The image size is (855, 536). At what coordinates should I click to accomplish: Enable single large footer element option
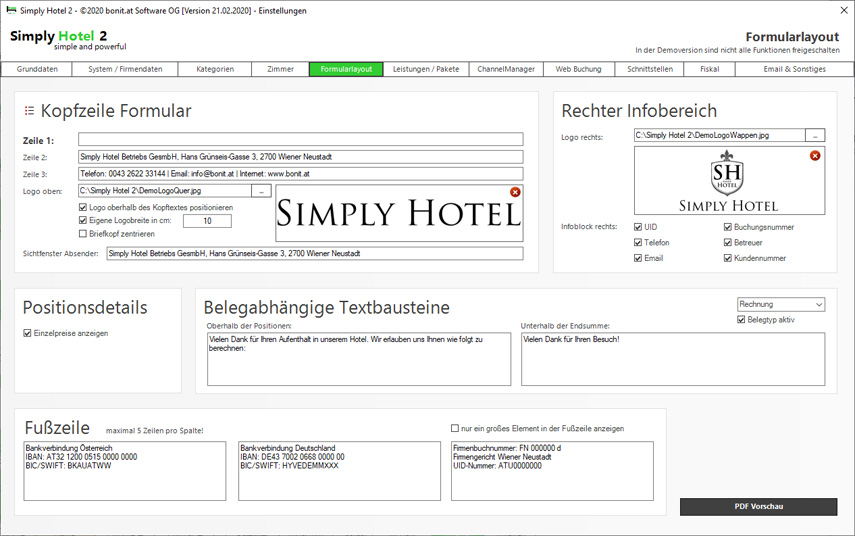pyautogui.click(x=455, y=429)
